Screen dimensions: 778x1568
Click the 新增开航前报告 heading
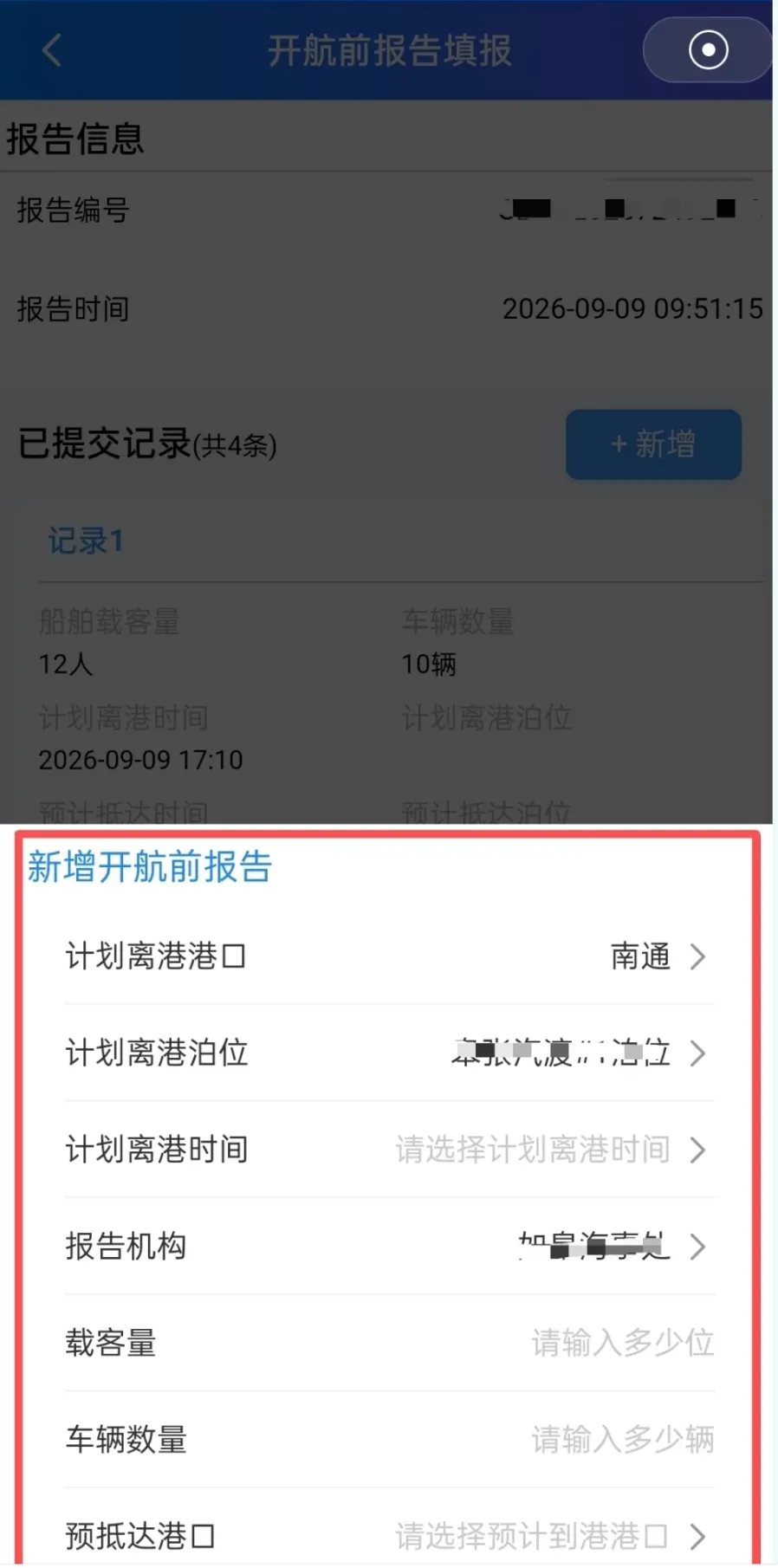pyautogui.click(x=150, y=867)
